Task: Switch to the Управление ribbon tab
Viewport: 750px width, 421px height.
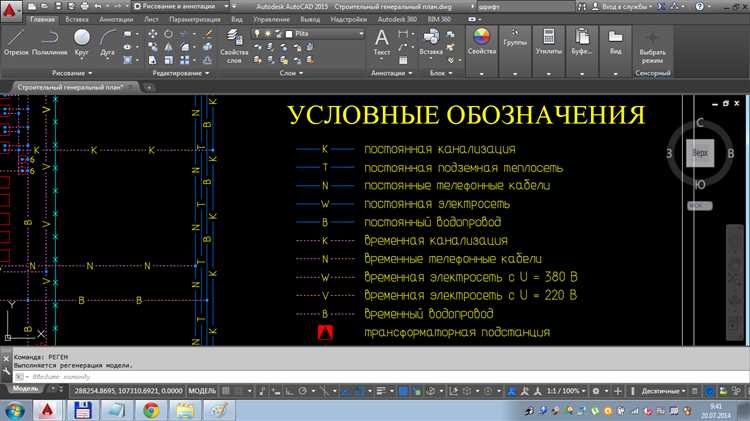Action: (272, 20)
